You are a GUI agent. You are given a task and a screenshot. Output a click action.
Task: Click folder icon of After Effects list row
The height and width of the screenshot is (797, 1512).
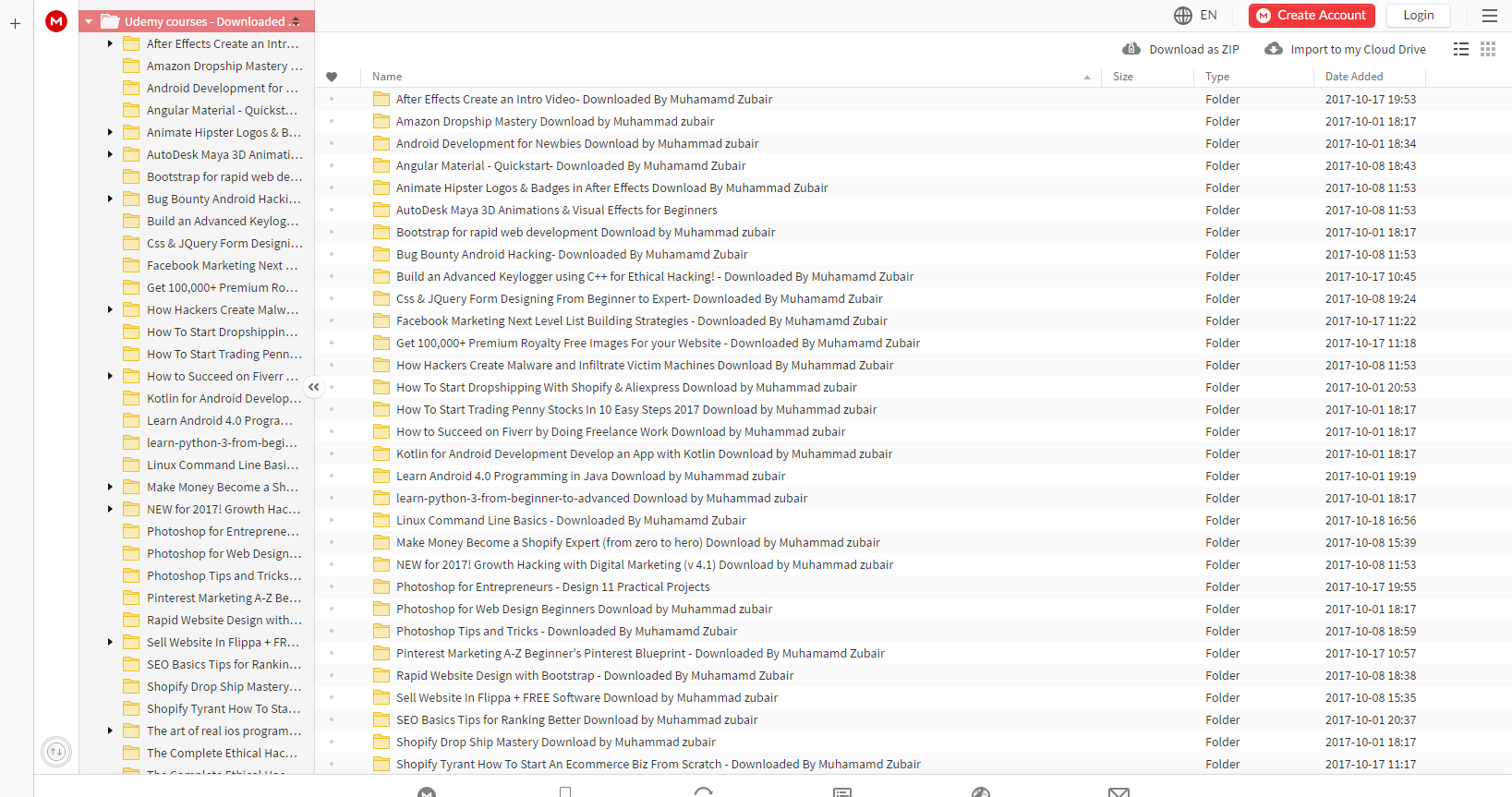click(x=381, y=99)
